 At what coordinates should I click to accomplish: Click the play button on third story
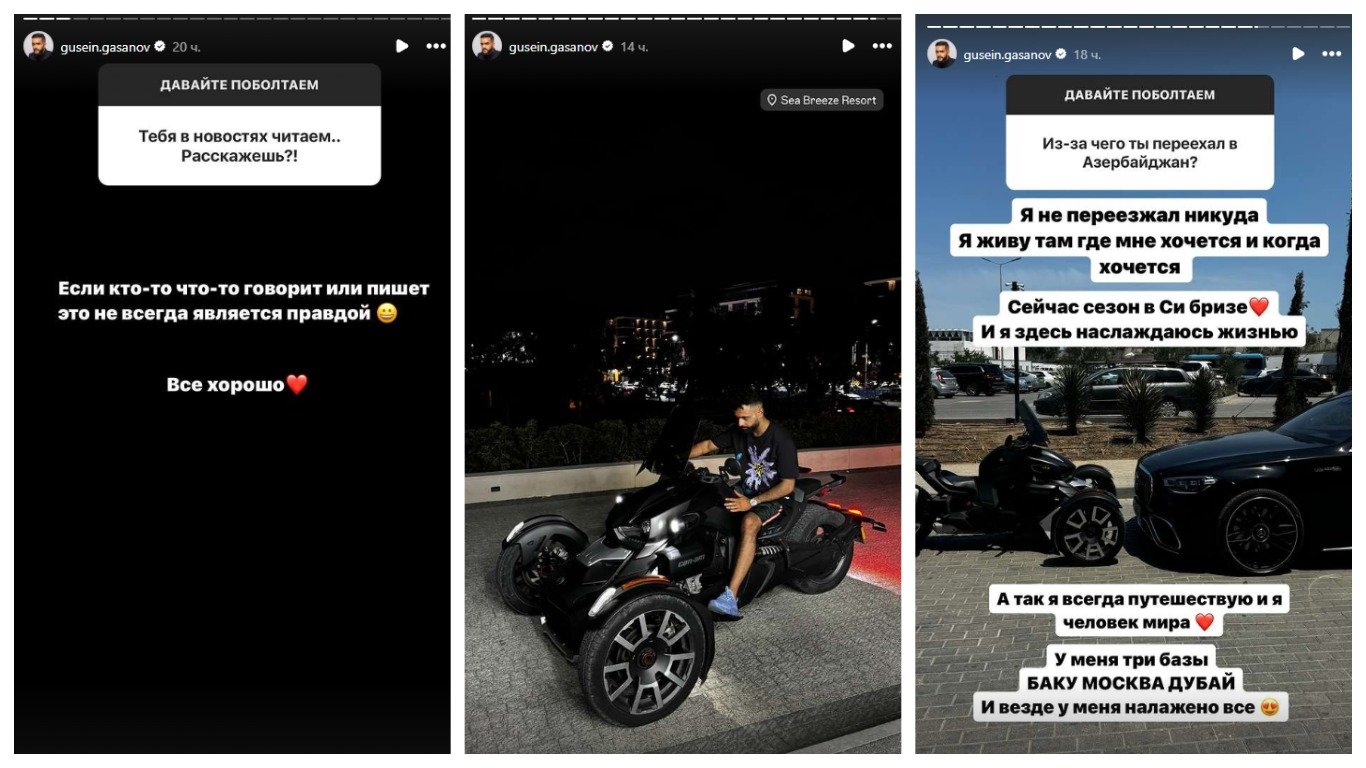coord(1297,54)
